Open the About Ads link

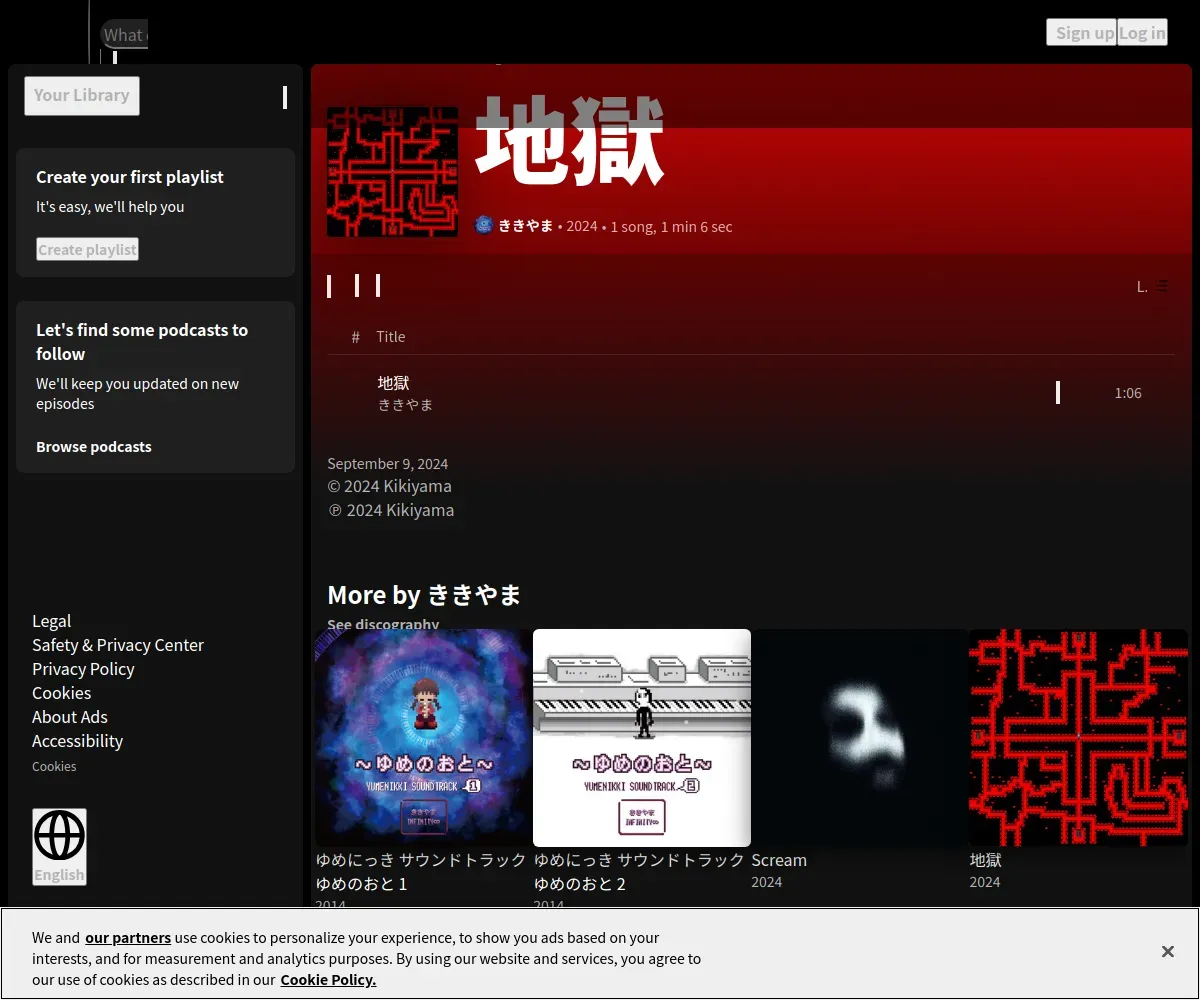[x=69, y=717]
